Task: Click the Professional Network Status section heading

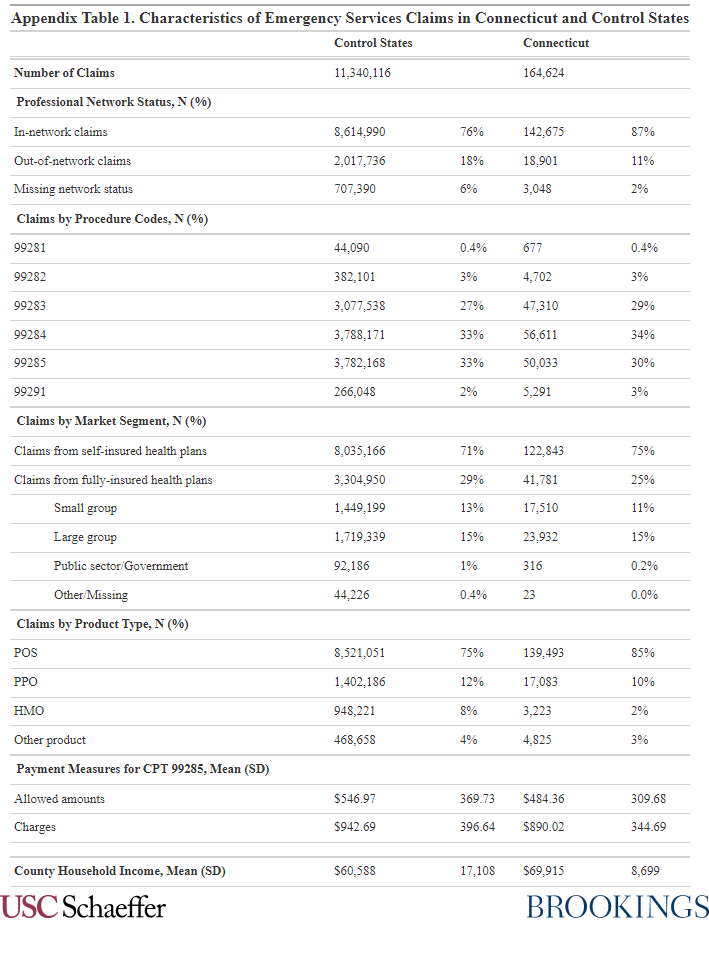Action: click(x=113, y=102)
